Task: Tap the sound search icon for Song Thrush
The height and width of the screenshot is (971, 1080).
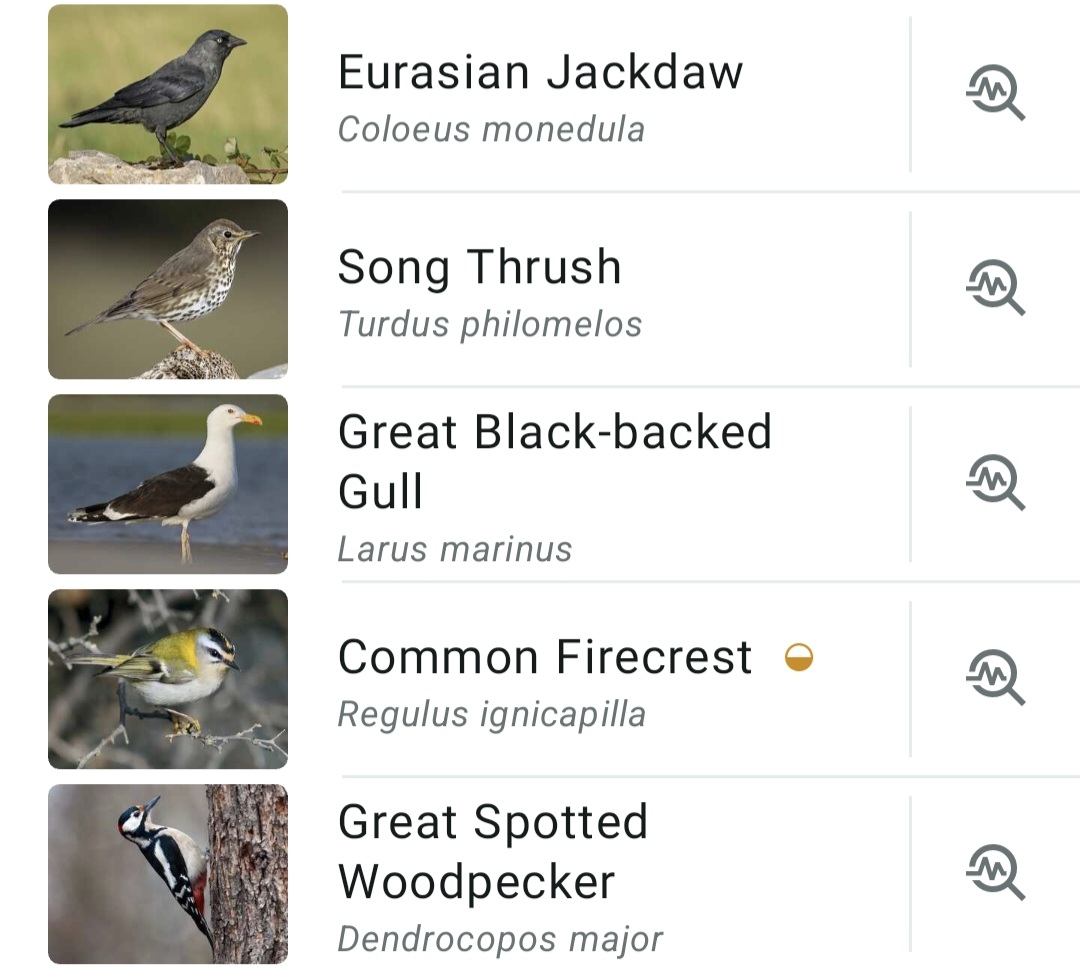Action: coord(995,289)
